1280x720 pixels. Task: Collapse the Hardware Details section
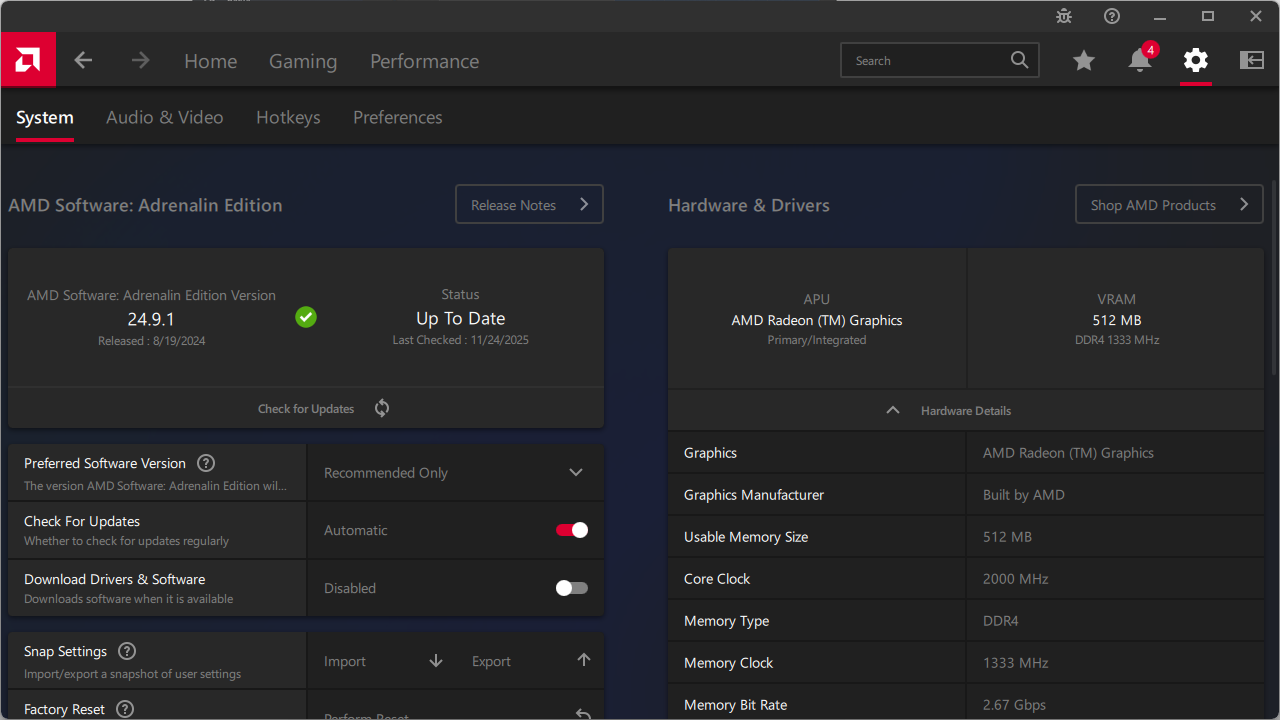click(893, 411)
